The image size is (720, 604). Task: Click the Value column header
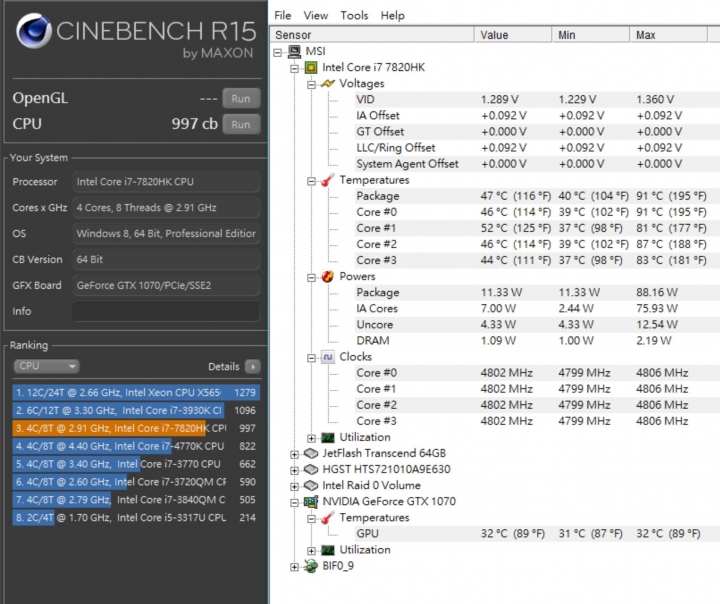click(513, 35)
